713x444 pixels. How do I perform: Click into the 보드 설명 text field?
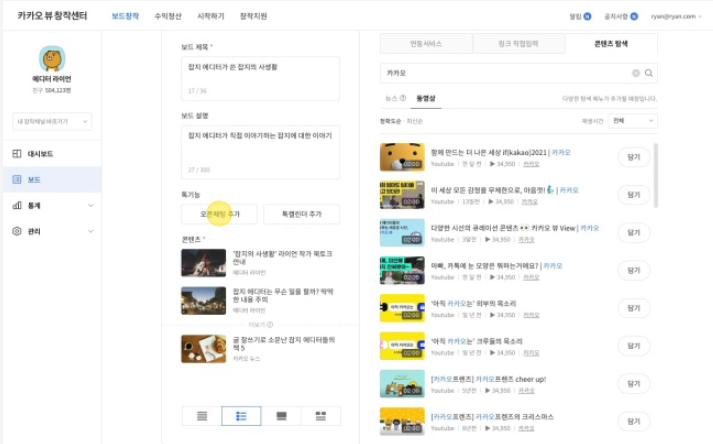click(x=260, y=152)
